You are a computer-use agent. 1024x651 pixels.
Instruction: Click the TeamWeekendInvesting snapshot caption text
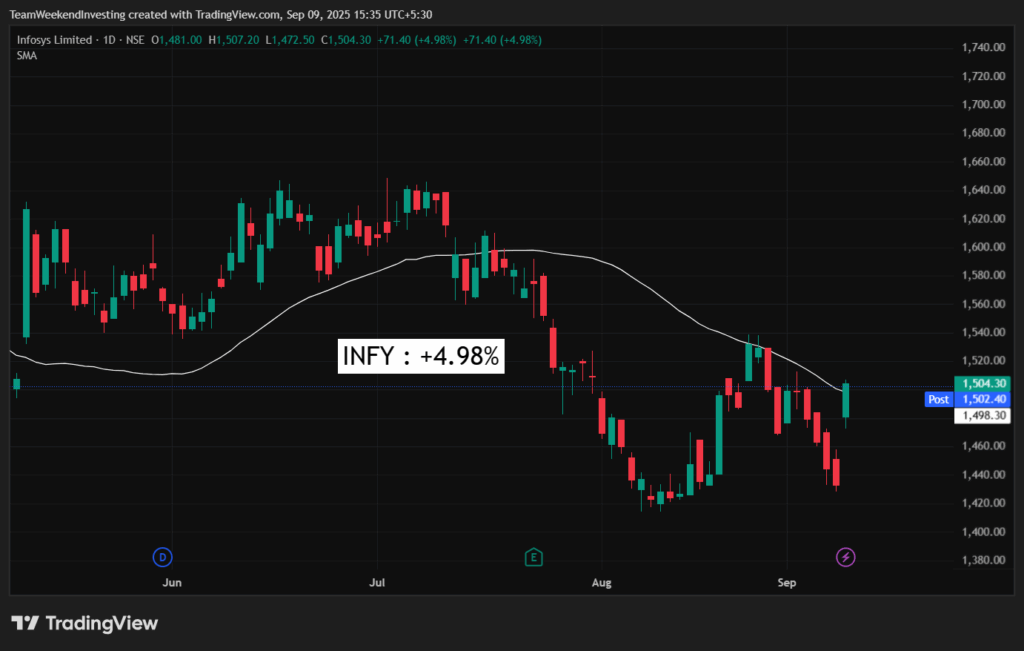pyautogui.click(x=221, y=14)
